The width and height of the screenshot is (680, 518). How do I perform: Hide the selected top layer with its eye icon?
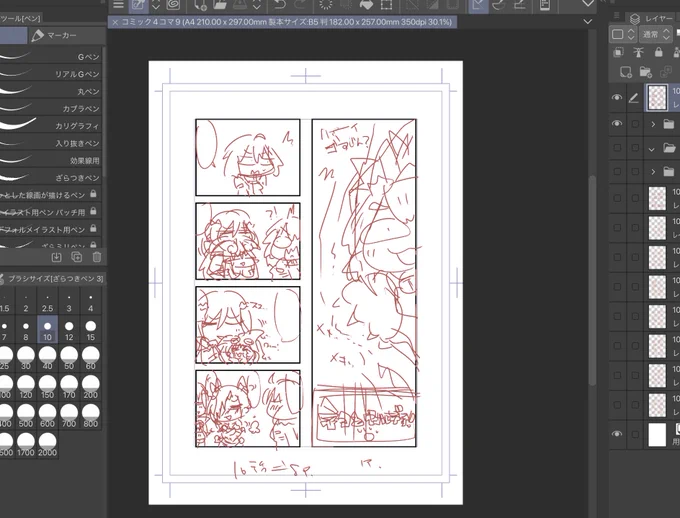click(x=616, y=98)
